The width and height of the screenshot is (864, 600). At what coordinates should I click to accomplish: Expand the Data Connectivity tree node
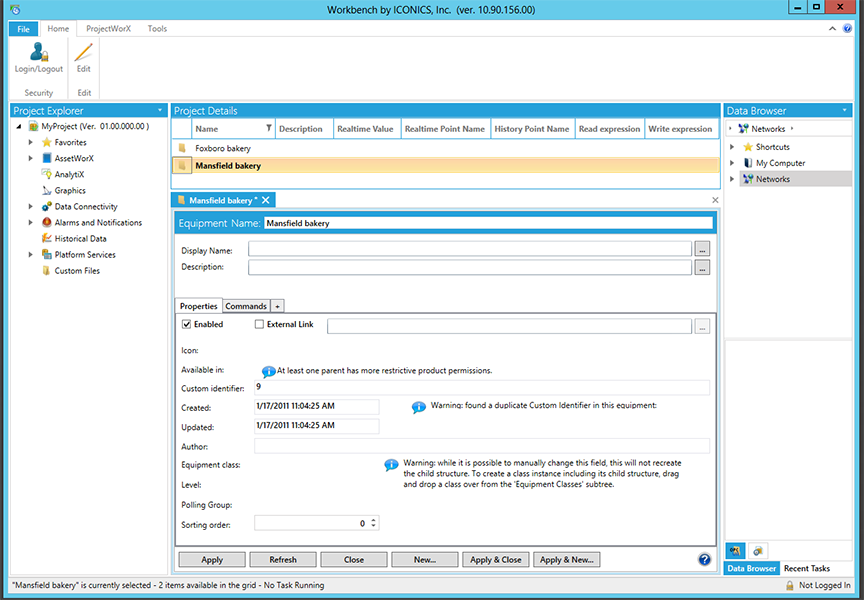coord(31,207)
